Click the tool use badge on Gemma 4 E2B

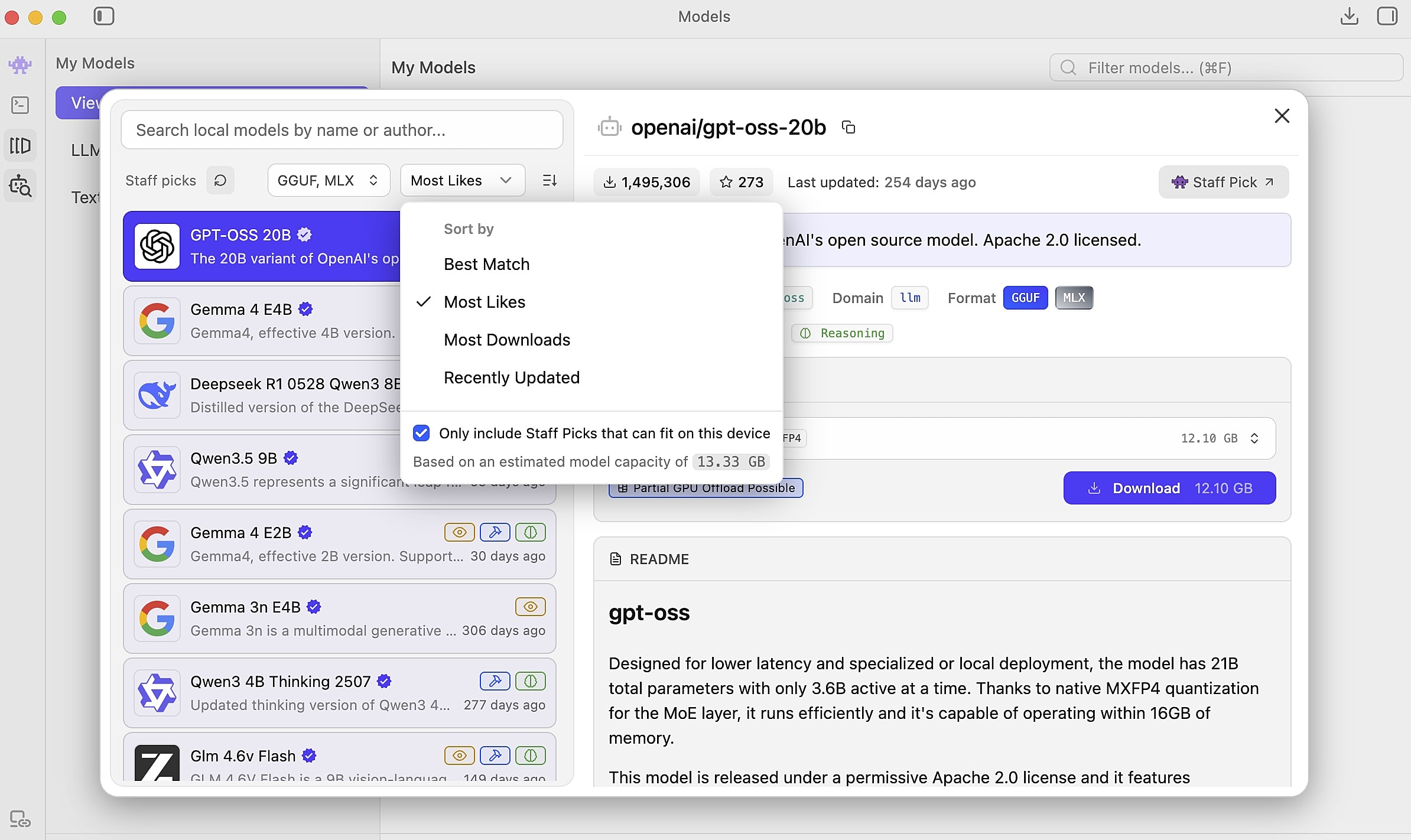coord(495,532)
